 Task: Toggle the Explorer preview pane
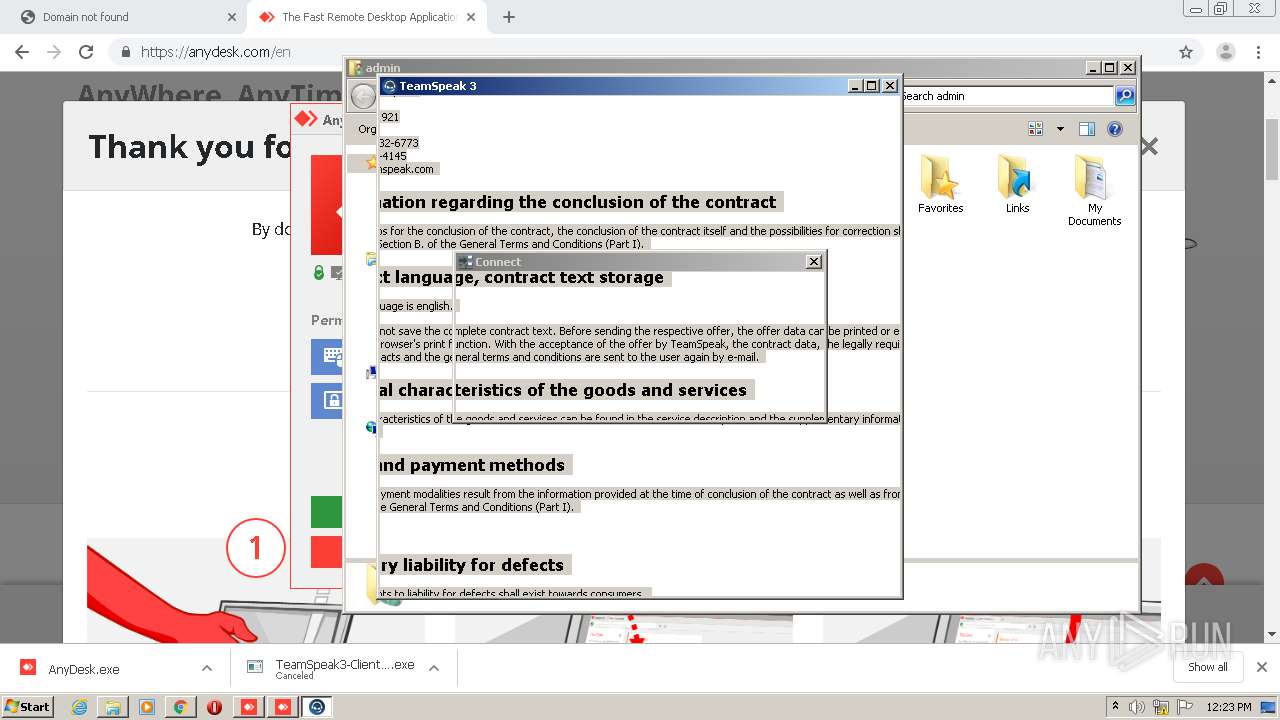tap(1087, 129)
